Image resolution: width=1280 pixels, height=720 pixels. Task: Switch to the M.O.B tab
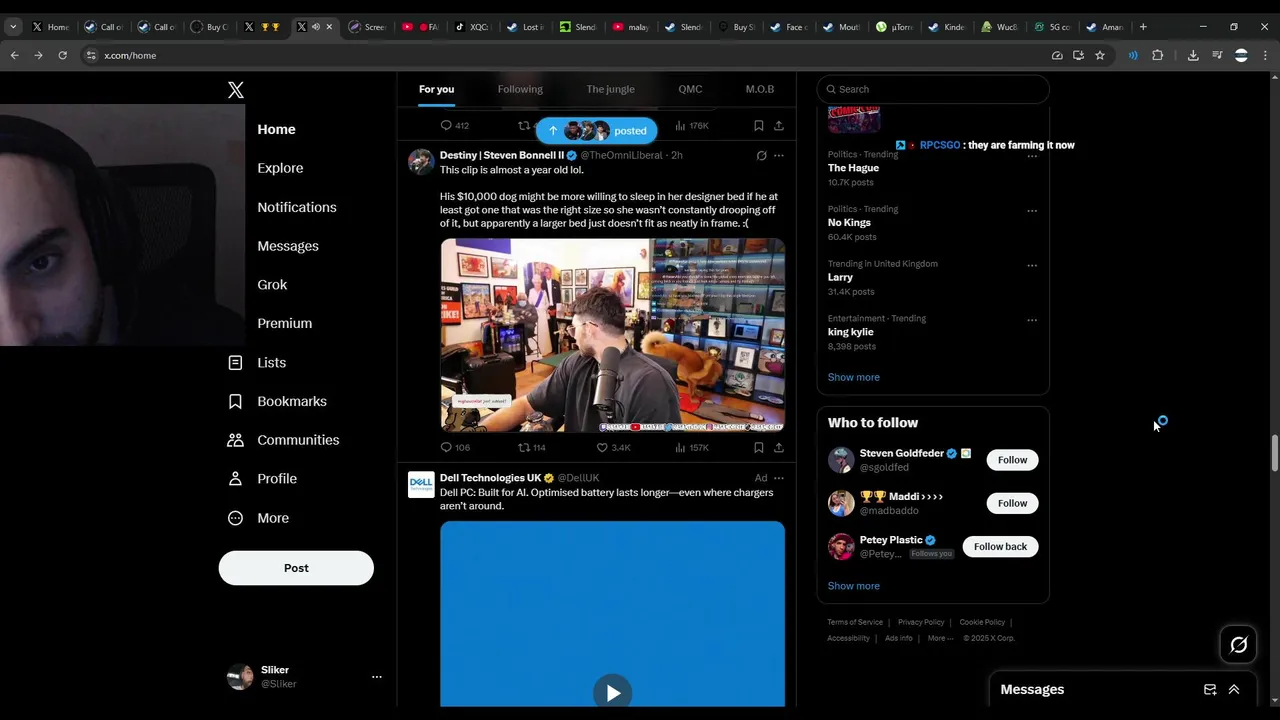pos(760,89)
